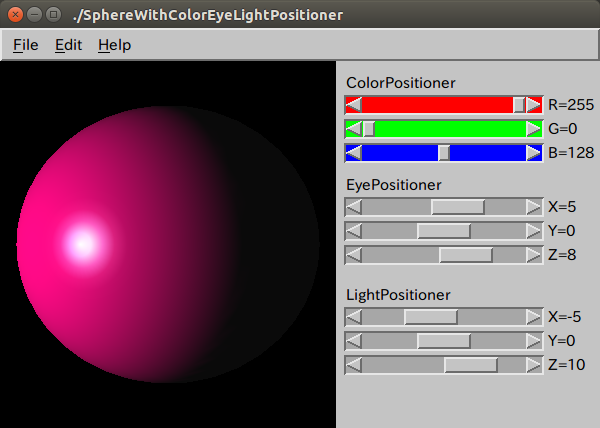Click the right arrow of the blue B slider

[534, 153]
